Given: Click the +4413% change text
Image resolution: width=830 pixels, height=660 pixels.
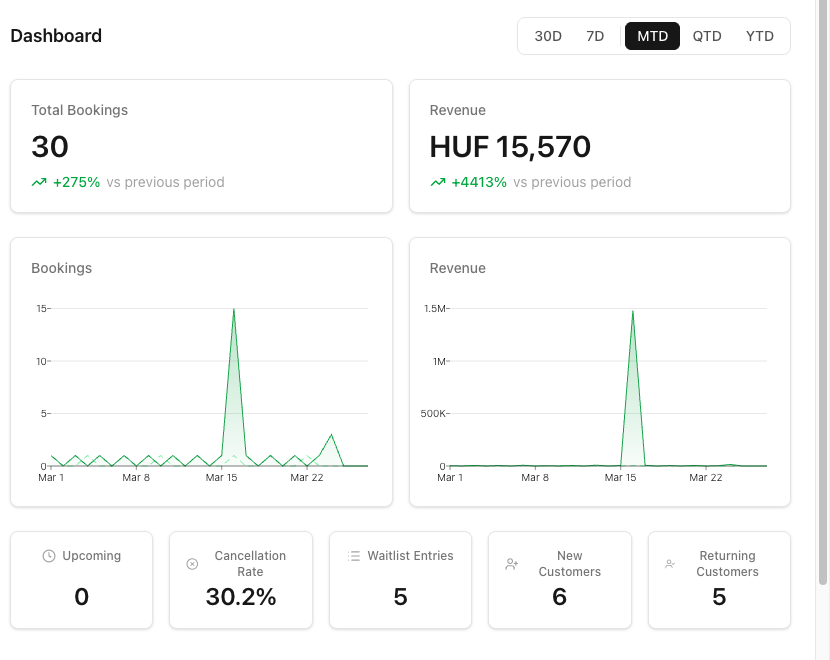Looking at the screenshot, I should pos(479,182).
